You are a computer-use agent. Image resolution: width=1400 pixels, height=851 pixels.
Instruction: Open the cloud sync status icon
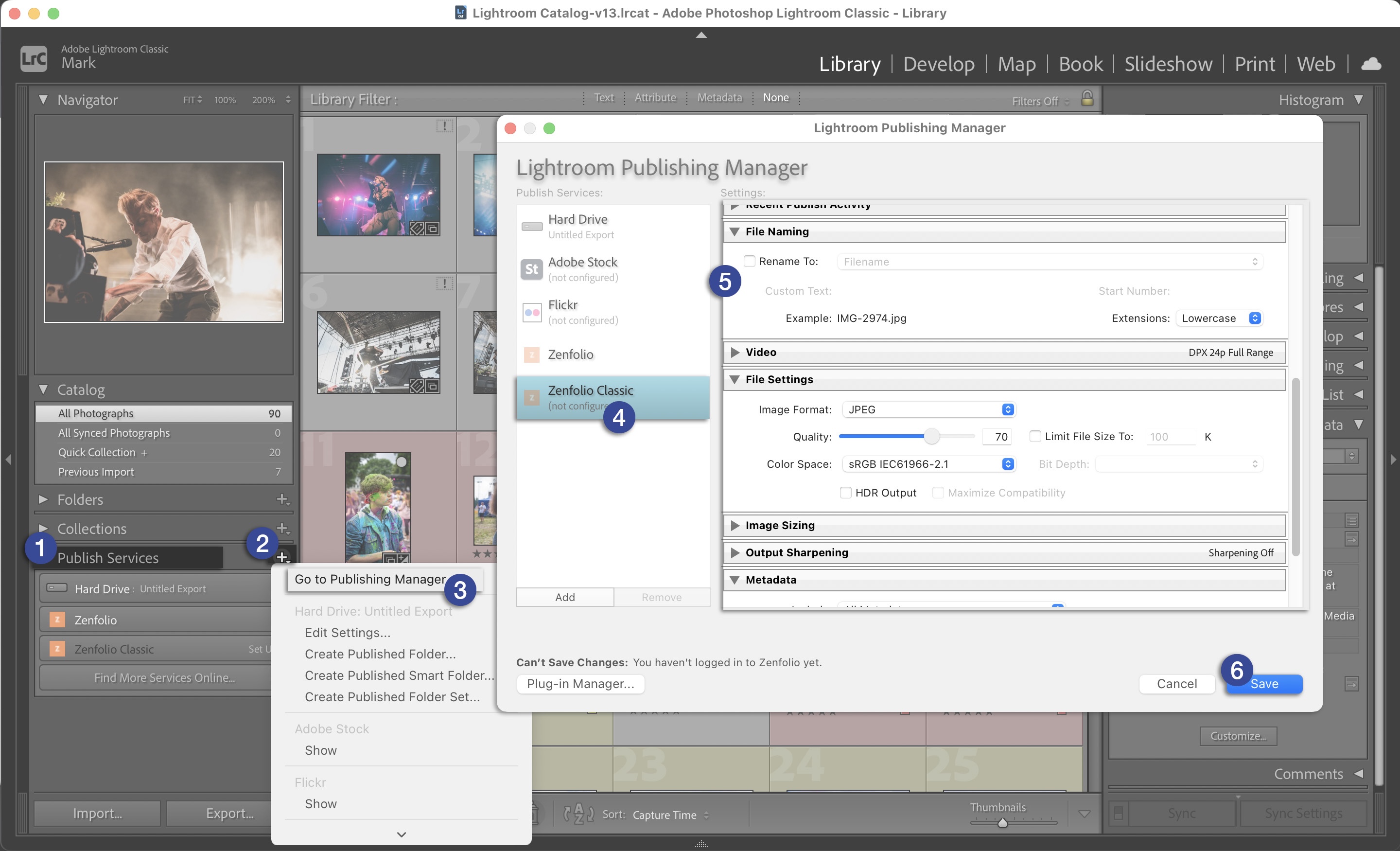[1372, 64]
